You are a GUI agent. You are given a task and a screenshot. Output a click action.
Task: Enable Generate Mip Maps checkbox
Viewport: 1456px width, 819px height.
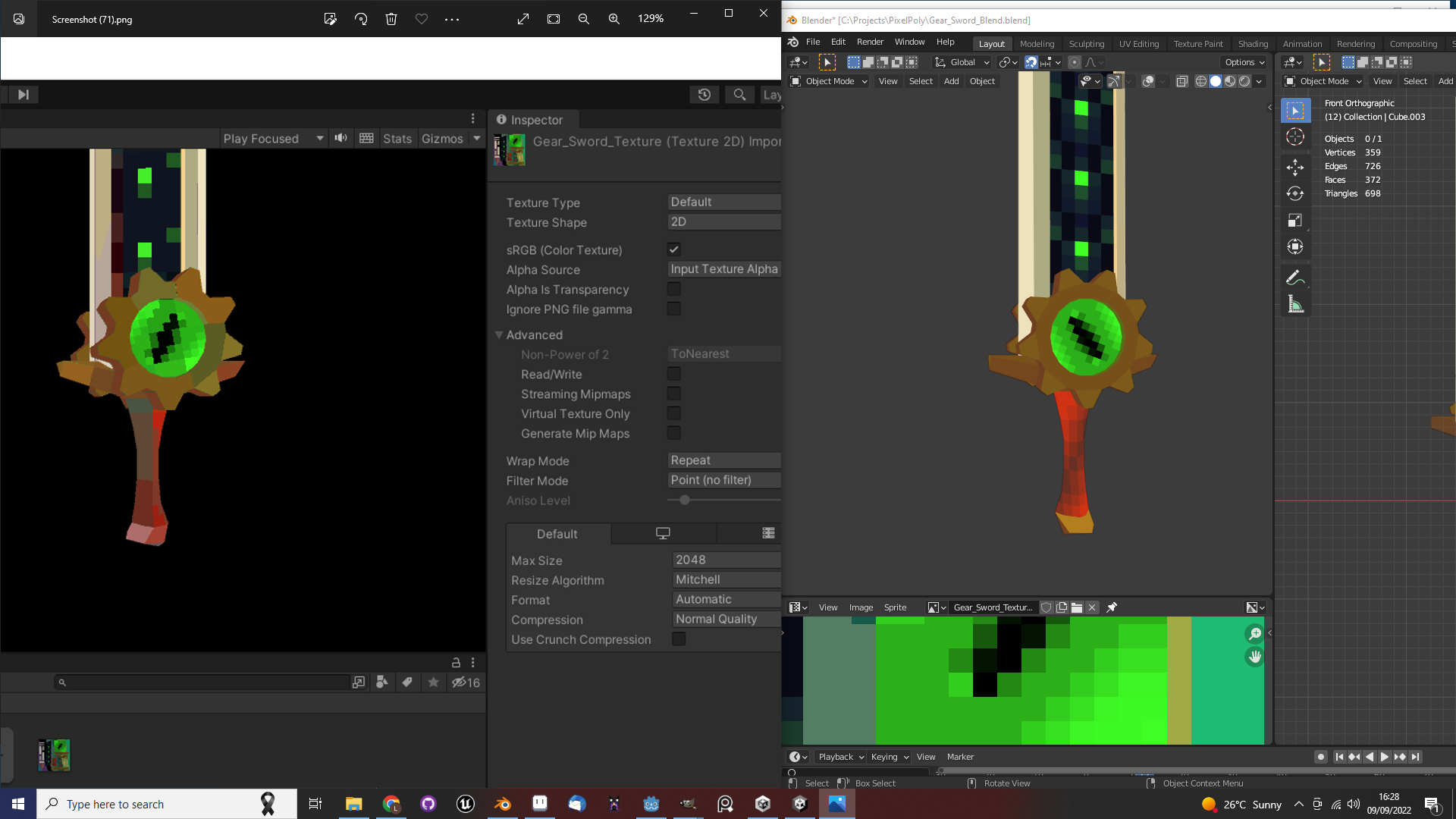[673, 433]
